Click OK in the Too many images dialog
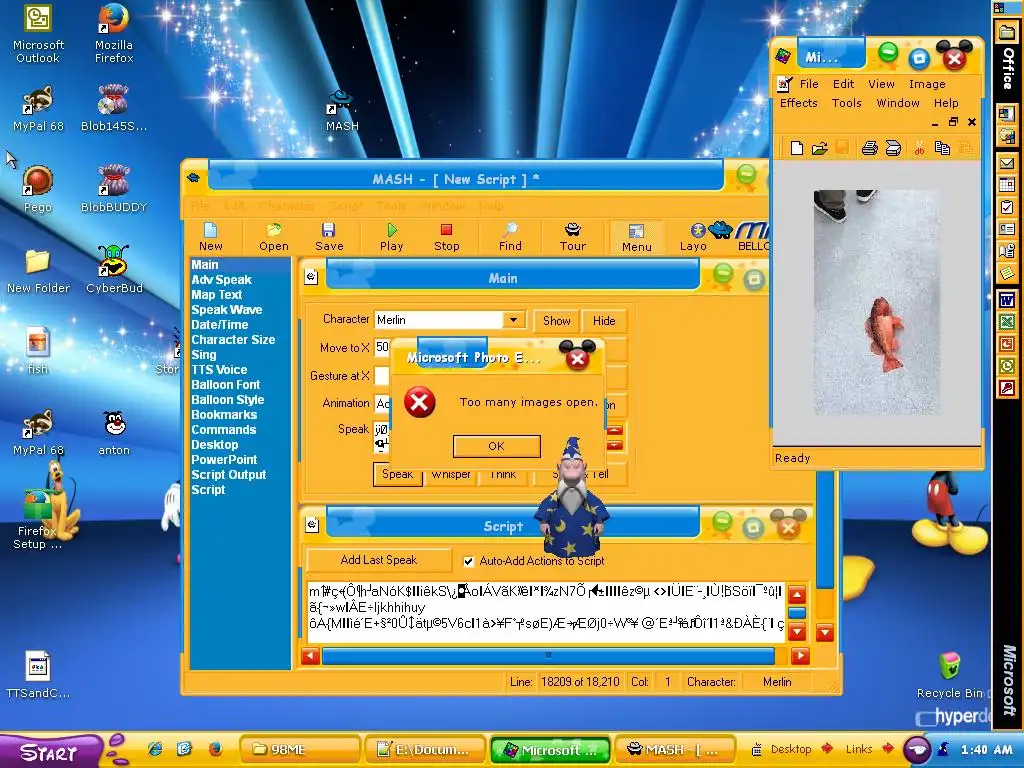The width and height of the screenshot is (1024, 768). [496, 446]
